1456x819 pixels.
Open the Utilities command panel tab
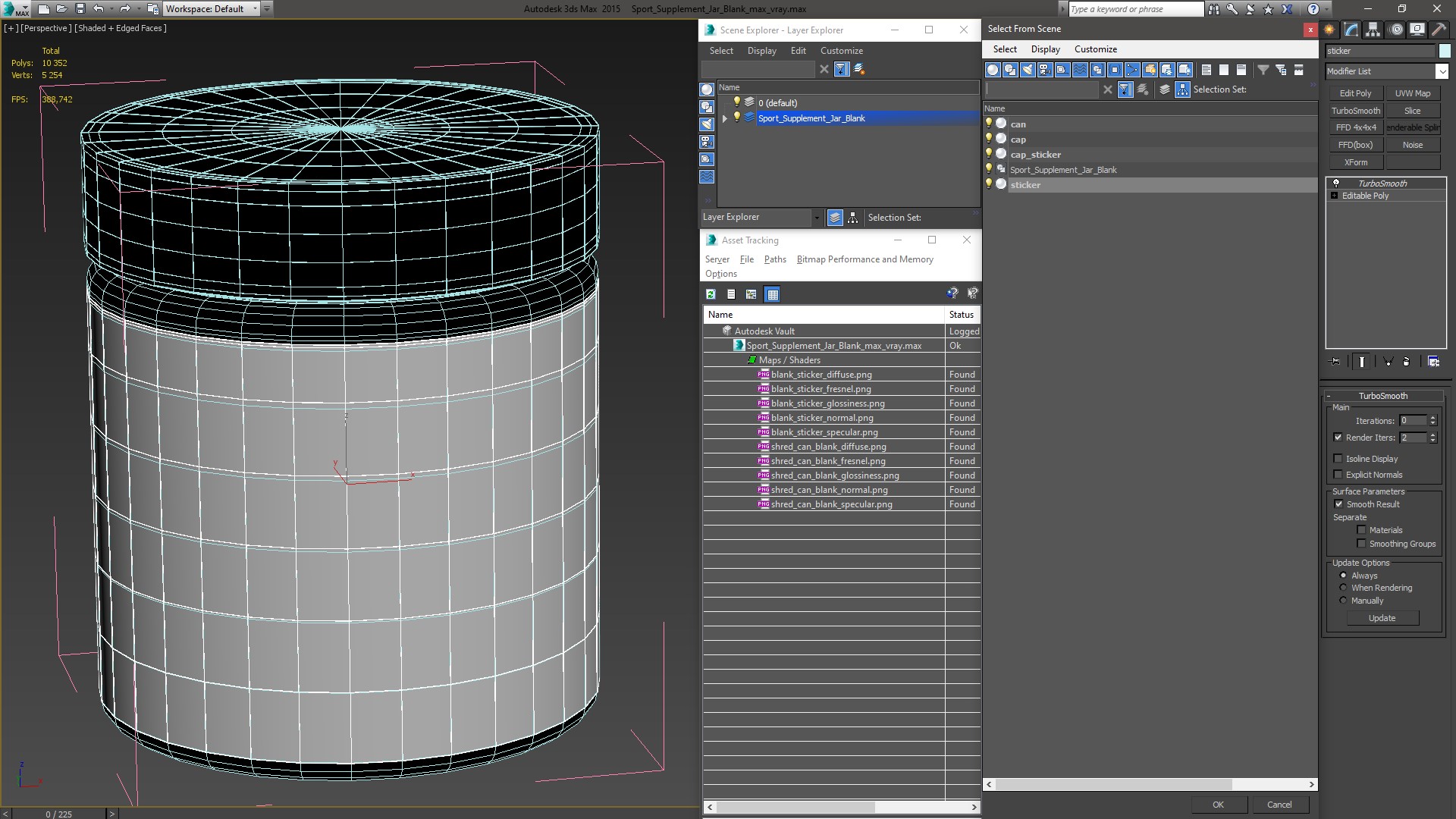1439,30
